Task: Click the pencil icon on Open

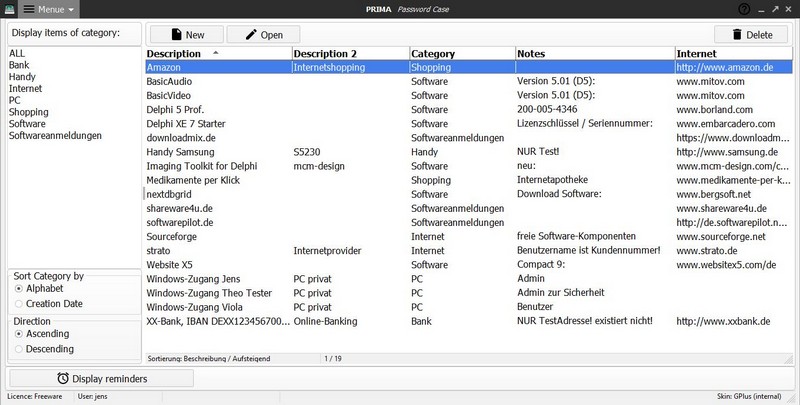Action: point(246,35)
